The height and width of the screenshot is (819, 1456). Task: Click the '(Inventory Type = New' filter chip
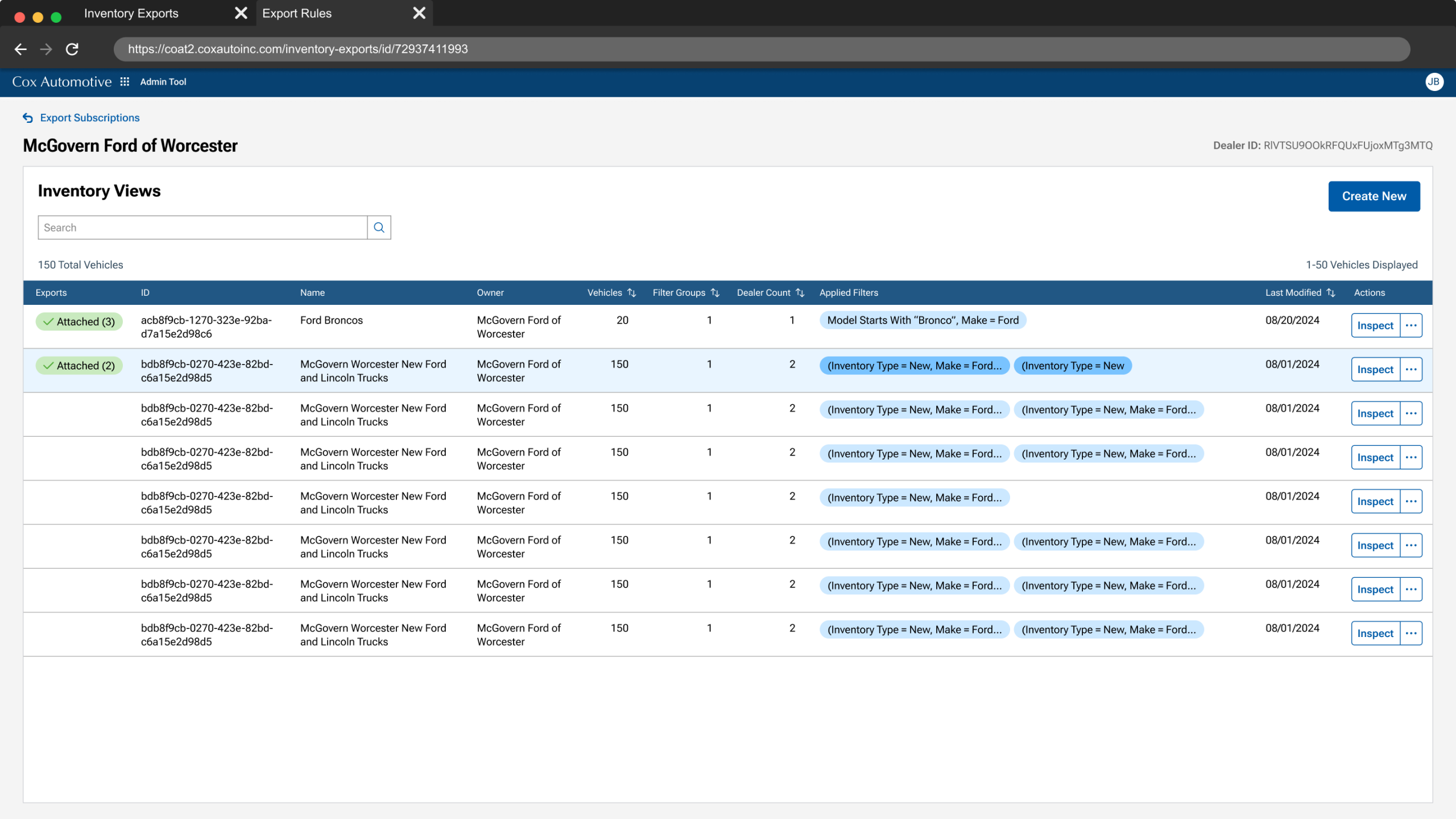pyautogui.click(x=1073, y=366)
